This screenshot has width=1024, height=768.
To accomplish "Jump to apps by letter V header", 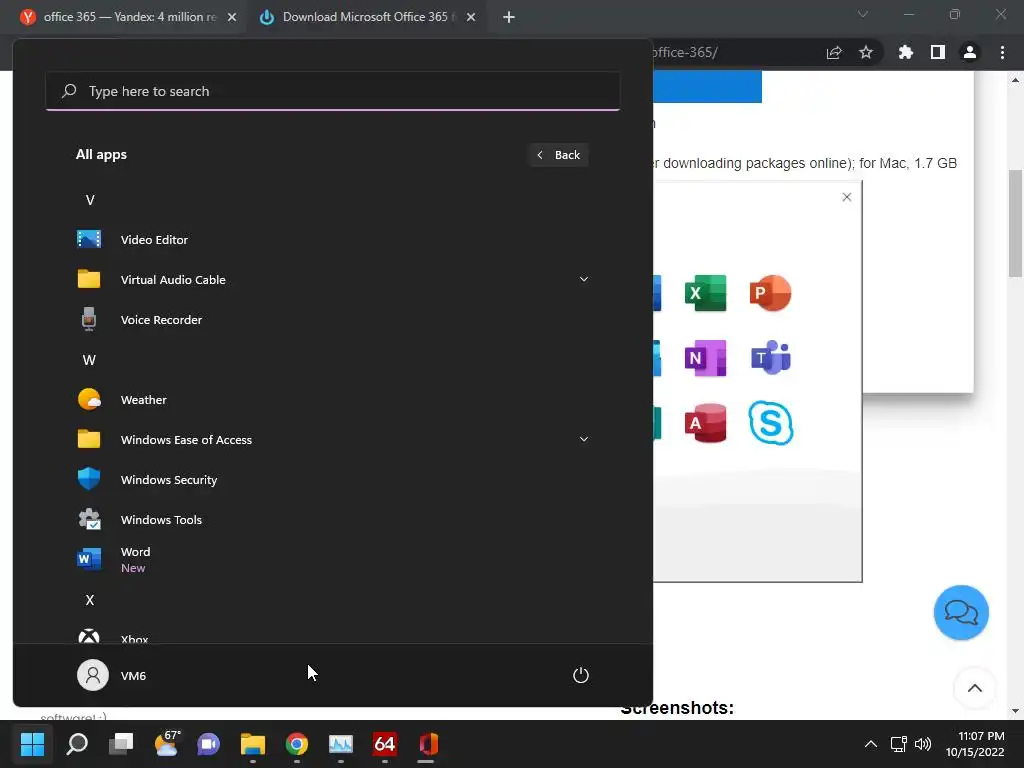I will pos(90,200).
